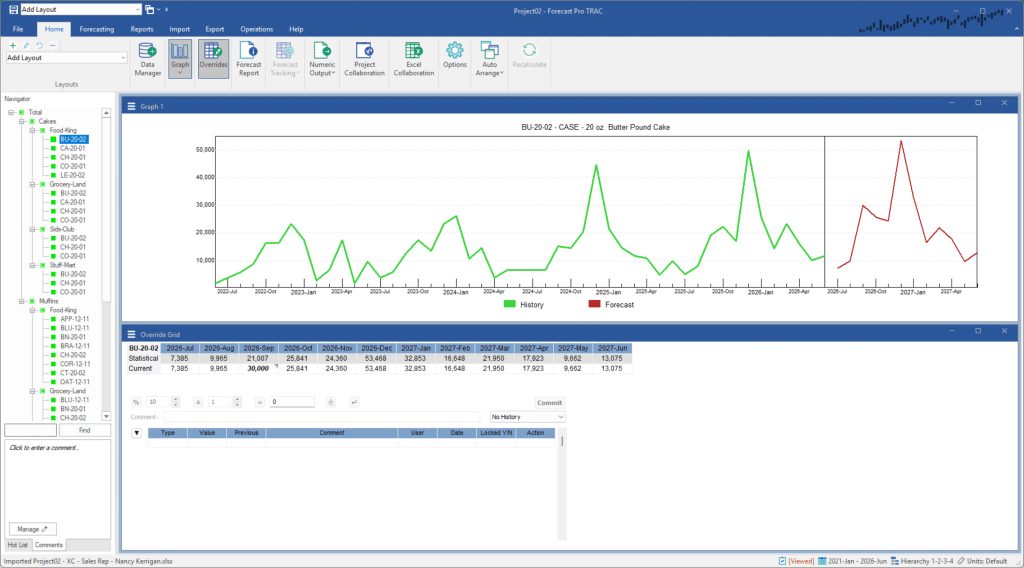
Task: Switch to the Forecasting ribbon tab
Action: pos(97,30)
